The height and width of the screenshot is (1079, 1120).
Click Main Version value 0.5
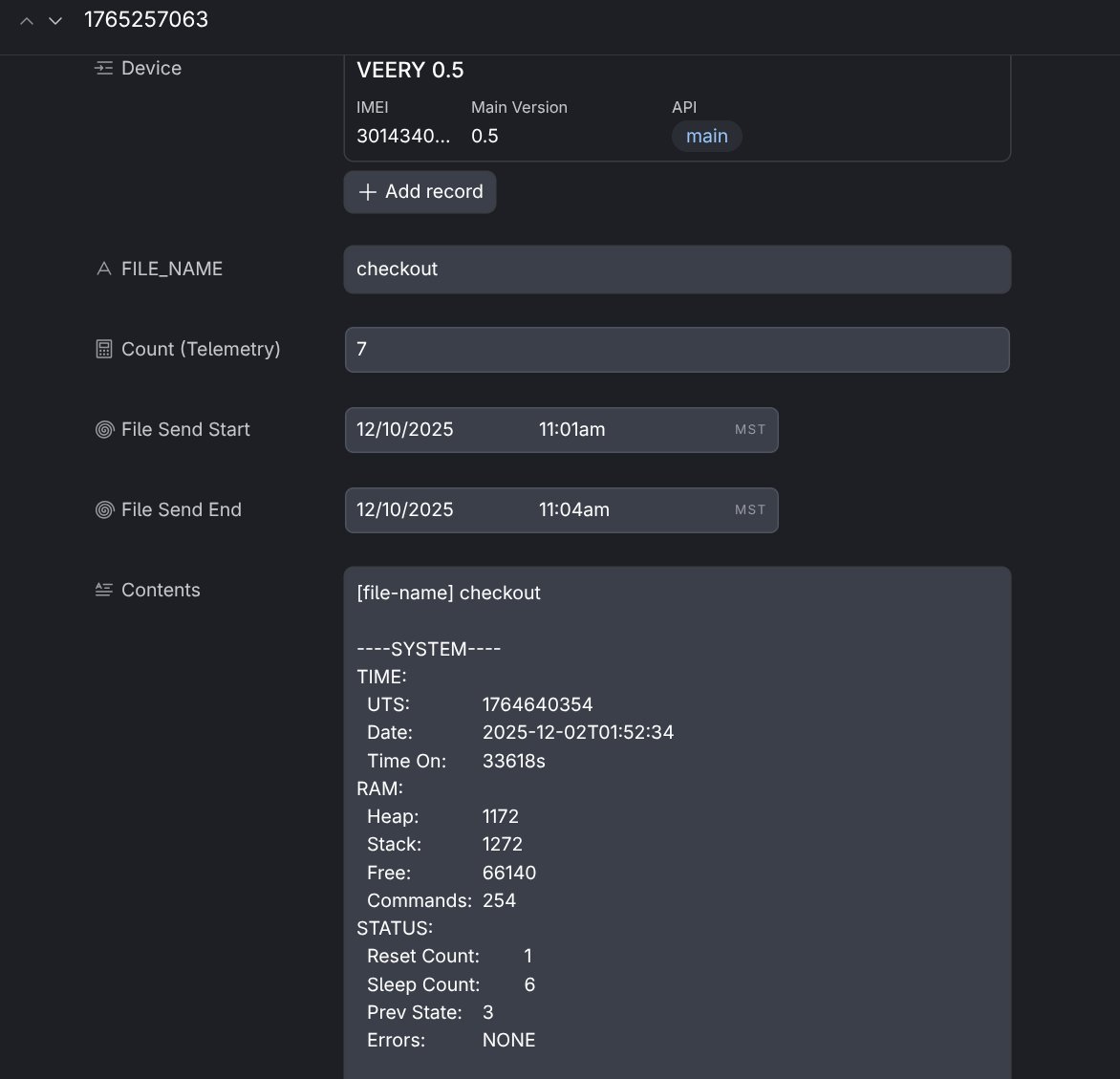point(485,136)
